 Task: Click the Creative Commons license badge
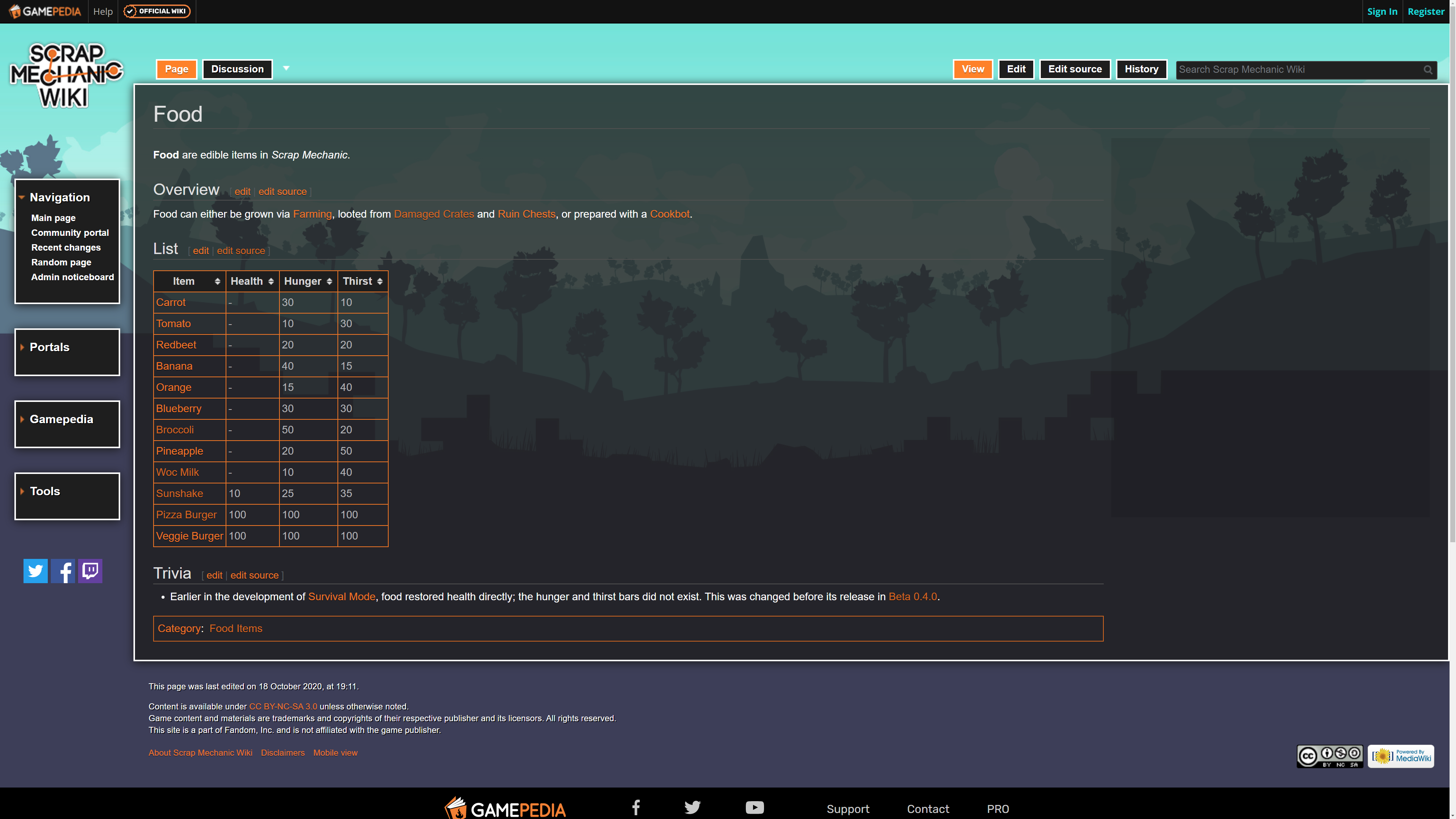(1329, 756)
